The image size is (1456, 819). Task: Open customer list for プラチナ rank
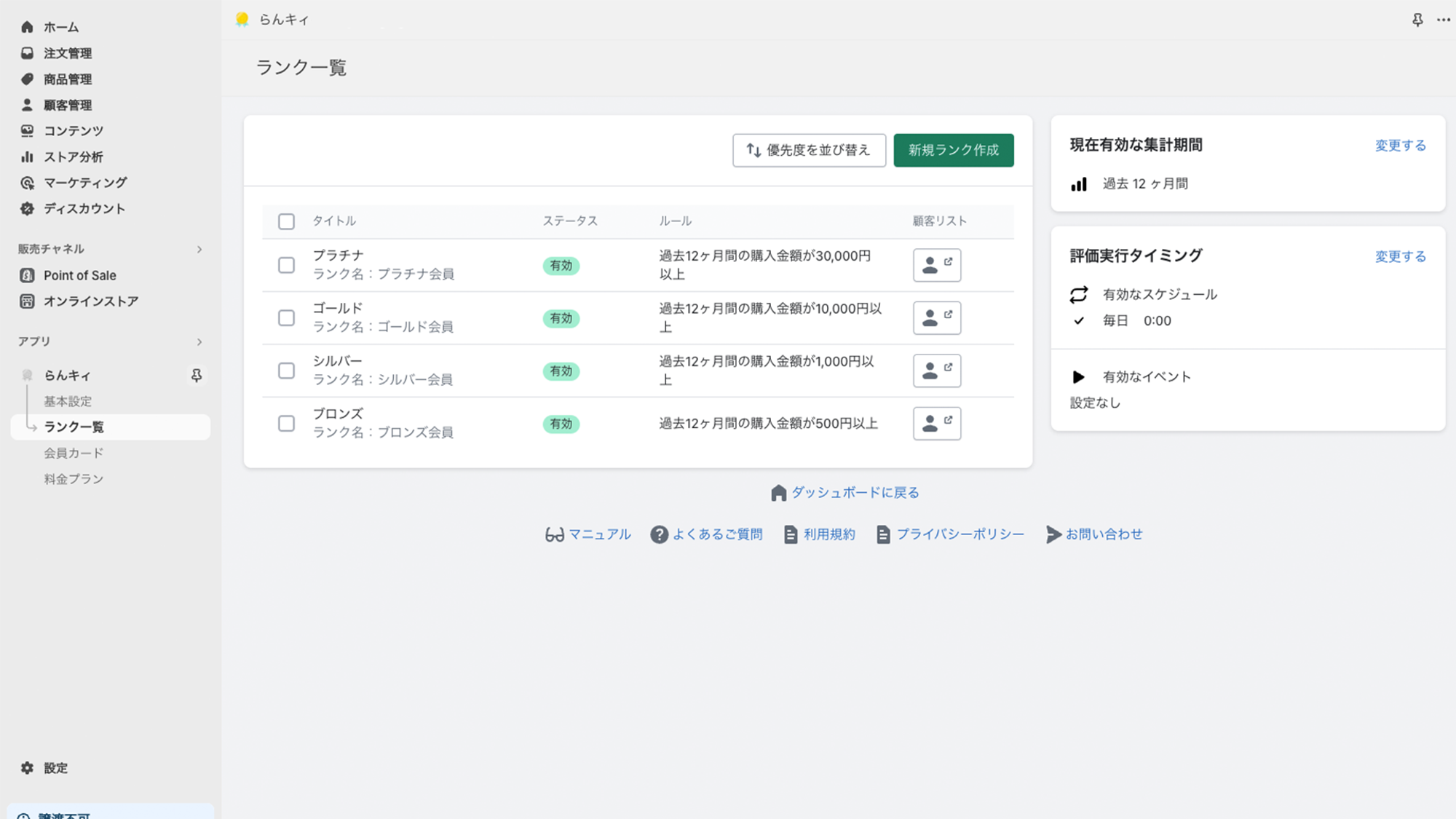[937, 265]
